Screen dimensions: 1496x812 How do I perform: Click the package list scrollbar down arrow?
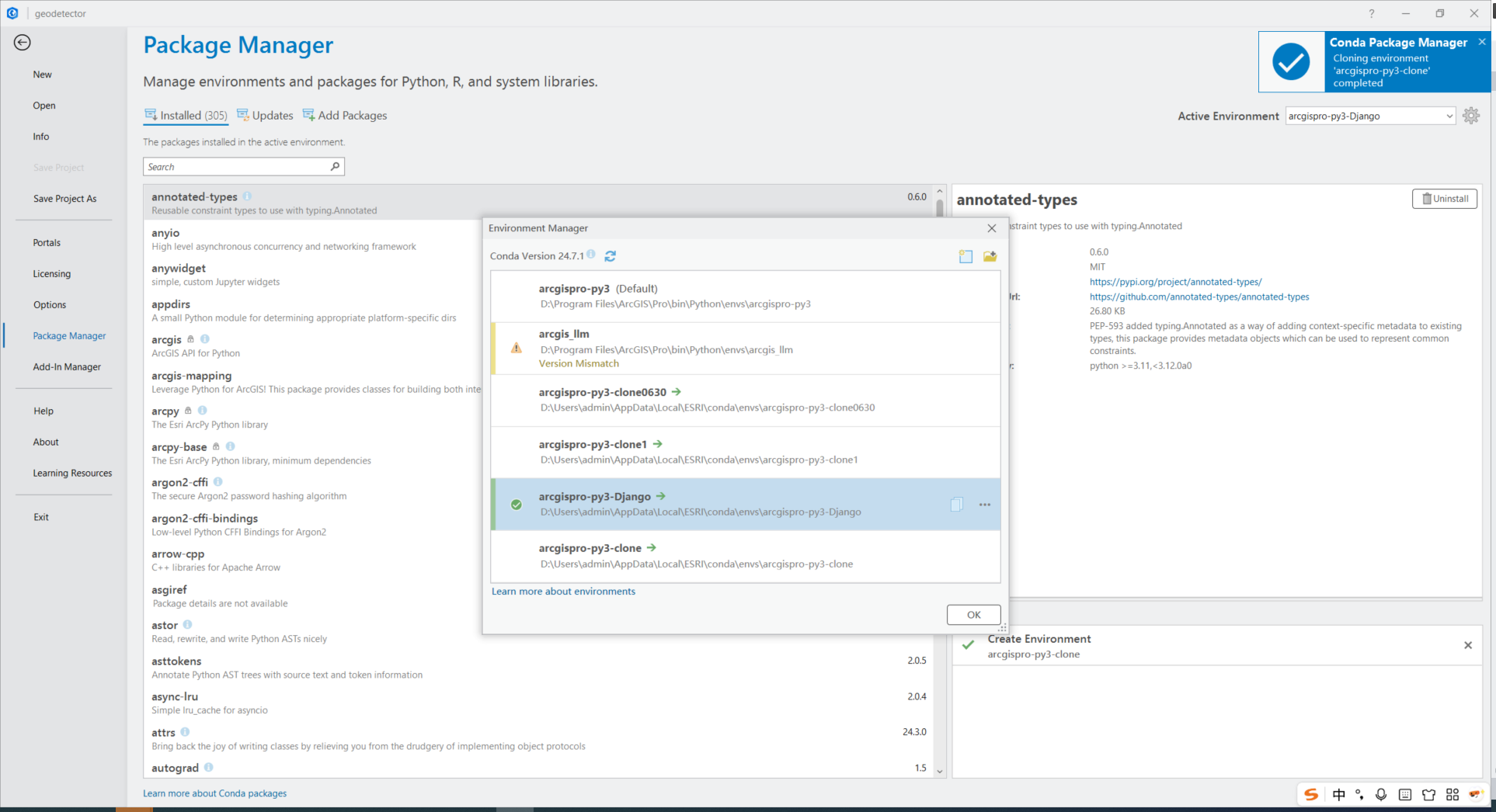point(940,771)
